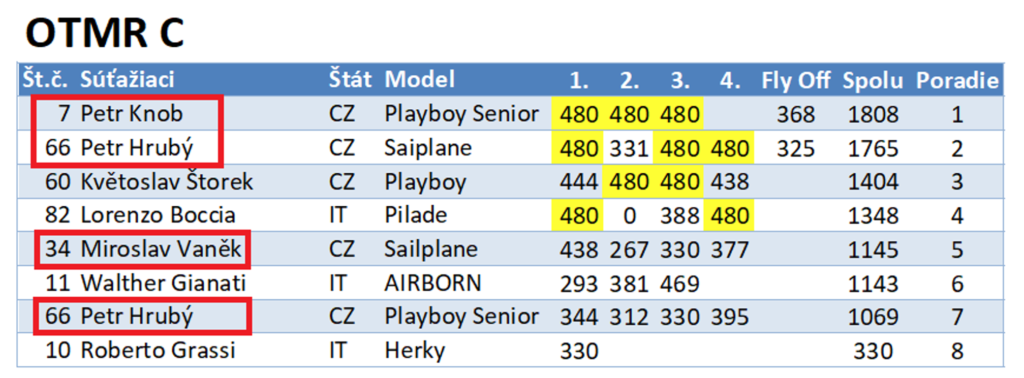
Task: Select the Fly Off score 368
Action: click(795, 115)
